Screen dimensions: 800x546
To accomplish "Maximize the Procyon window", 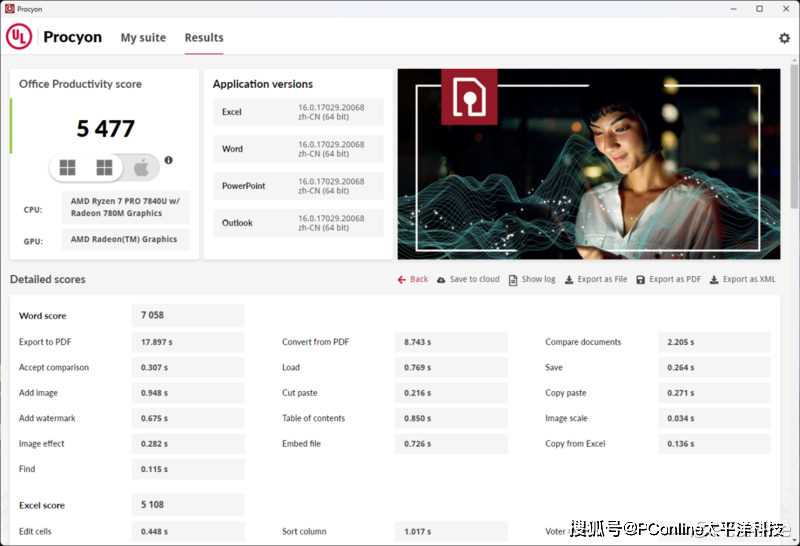I will point(759,8).
